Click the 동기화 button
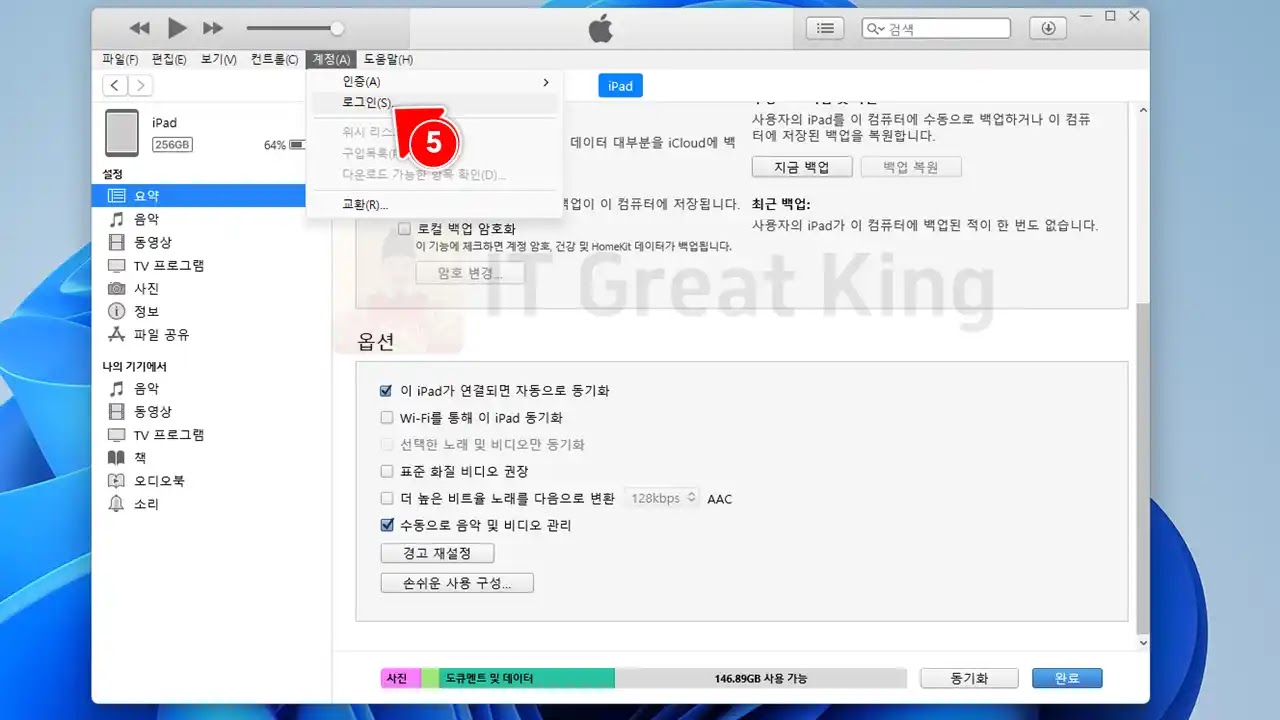The image size is (1280, 720). coord(969,679)
